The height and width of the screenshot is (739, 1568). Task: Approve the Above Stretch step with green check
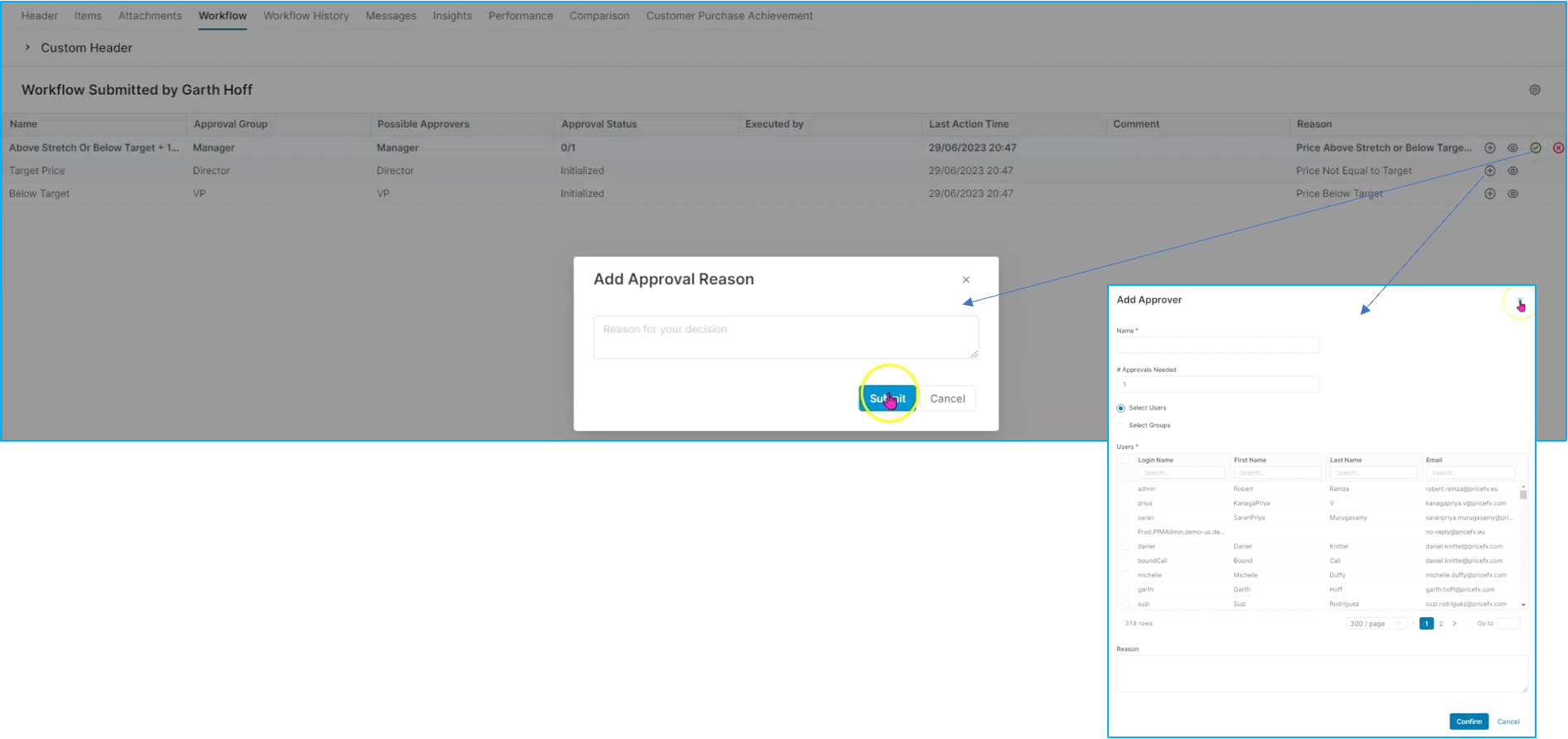tap(1536, 147)
